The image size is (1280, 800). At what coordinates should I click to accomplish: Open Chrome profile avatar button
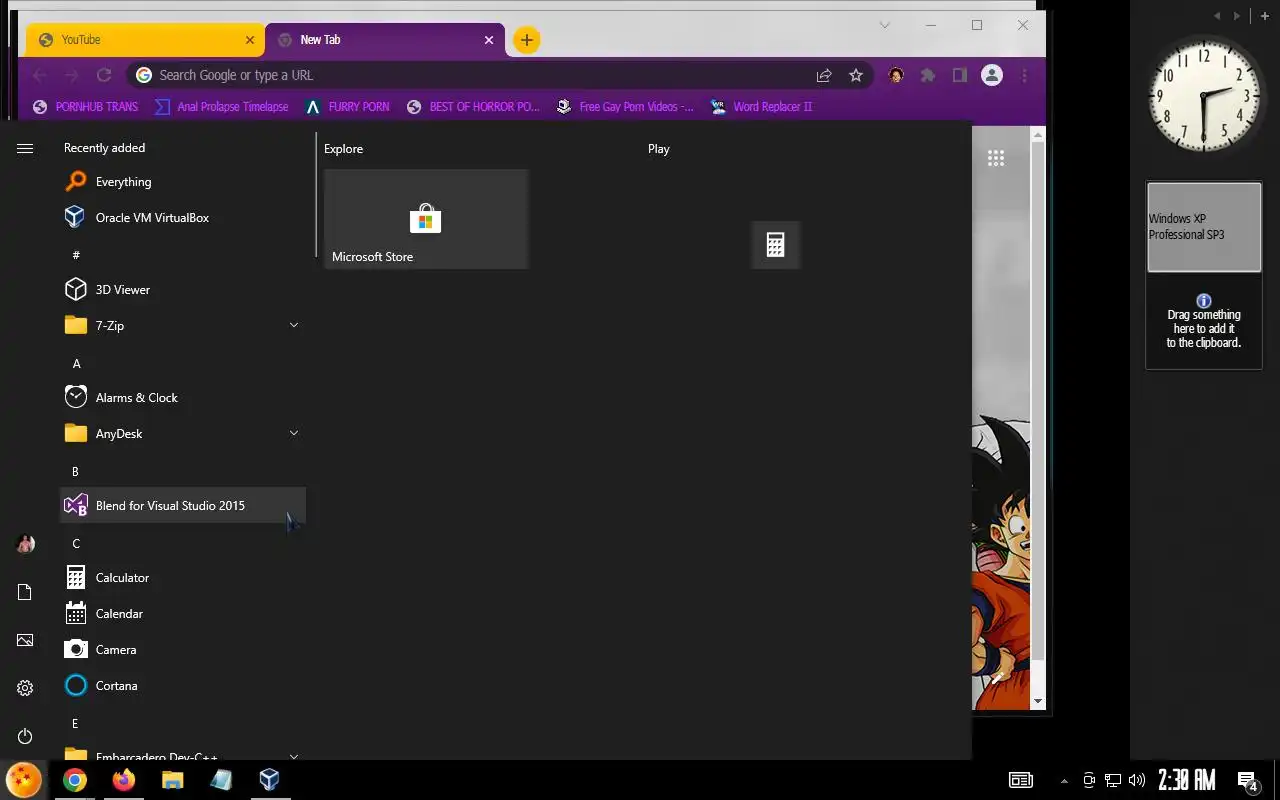[x=992, y=75]
